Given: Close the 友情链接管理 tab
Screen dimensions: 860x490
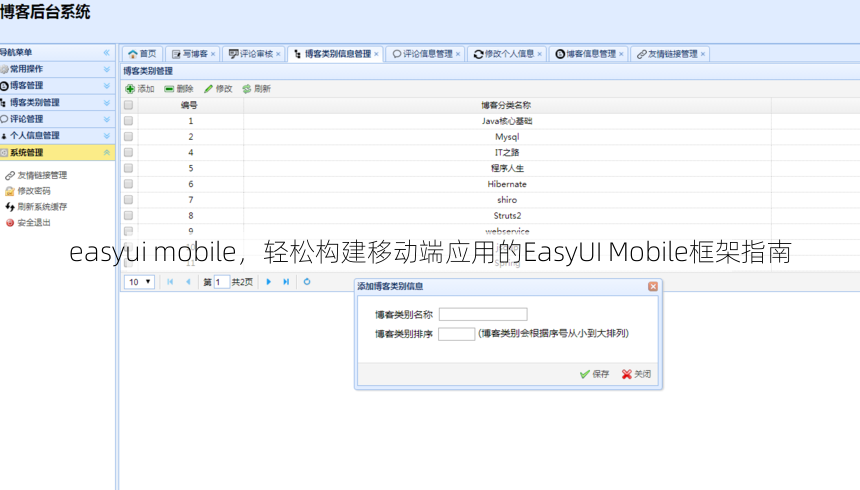Looking at the screenshot, I should (x=703, y=54).
